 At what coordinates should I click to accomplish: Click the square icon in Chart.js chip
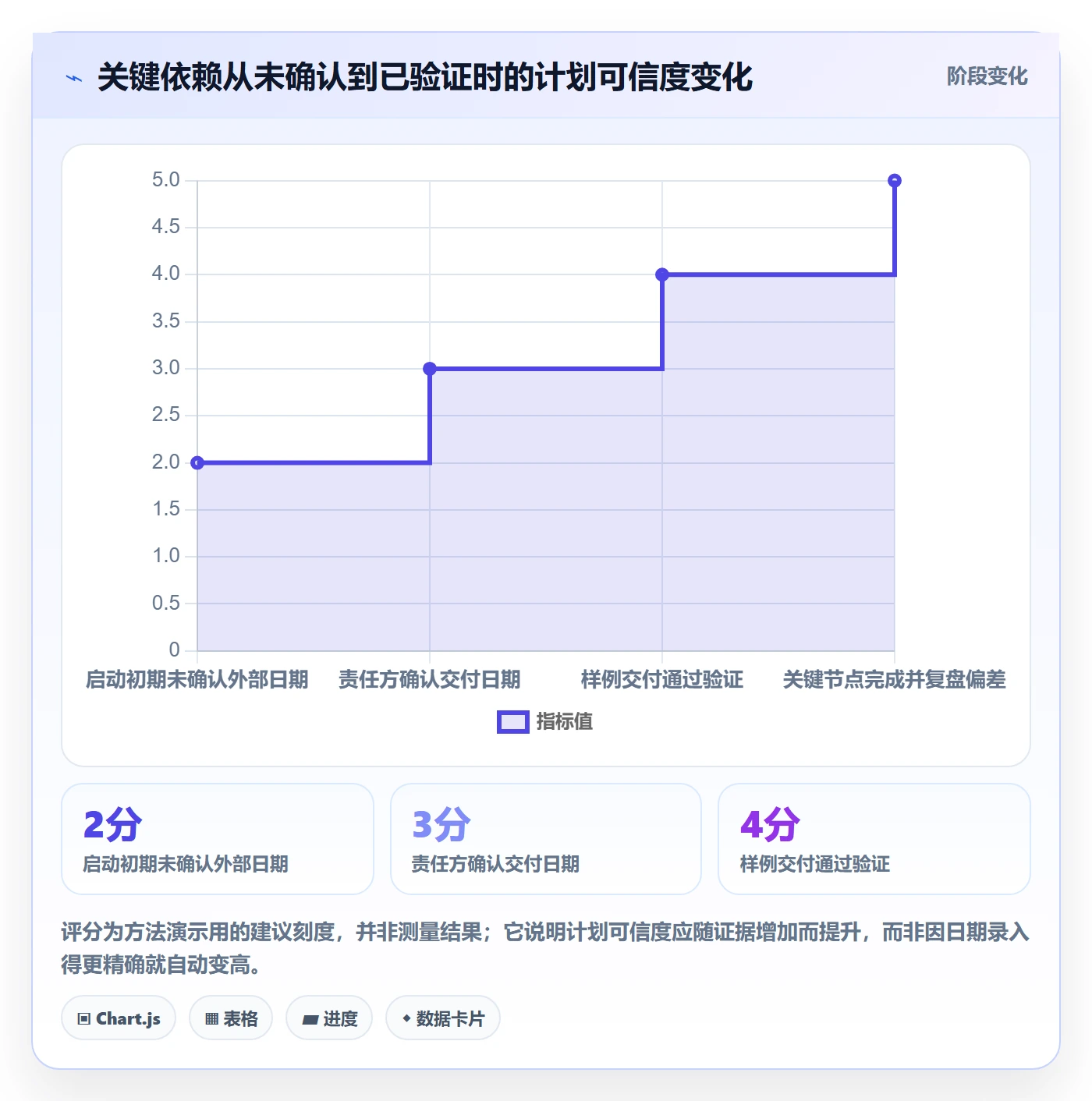(84, 1019)
